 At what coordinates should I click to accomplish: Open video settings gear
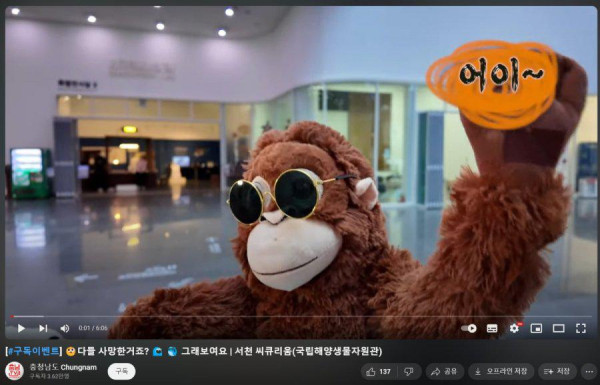pyautogui.click(x=514, y=328)
